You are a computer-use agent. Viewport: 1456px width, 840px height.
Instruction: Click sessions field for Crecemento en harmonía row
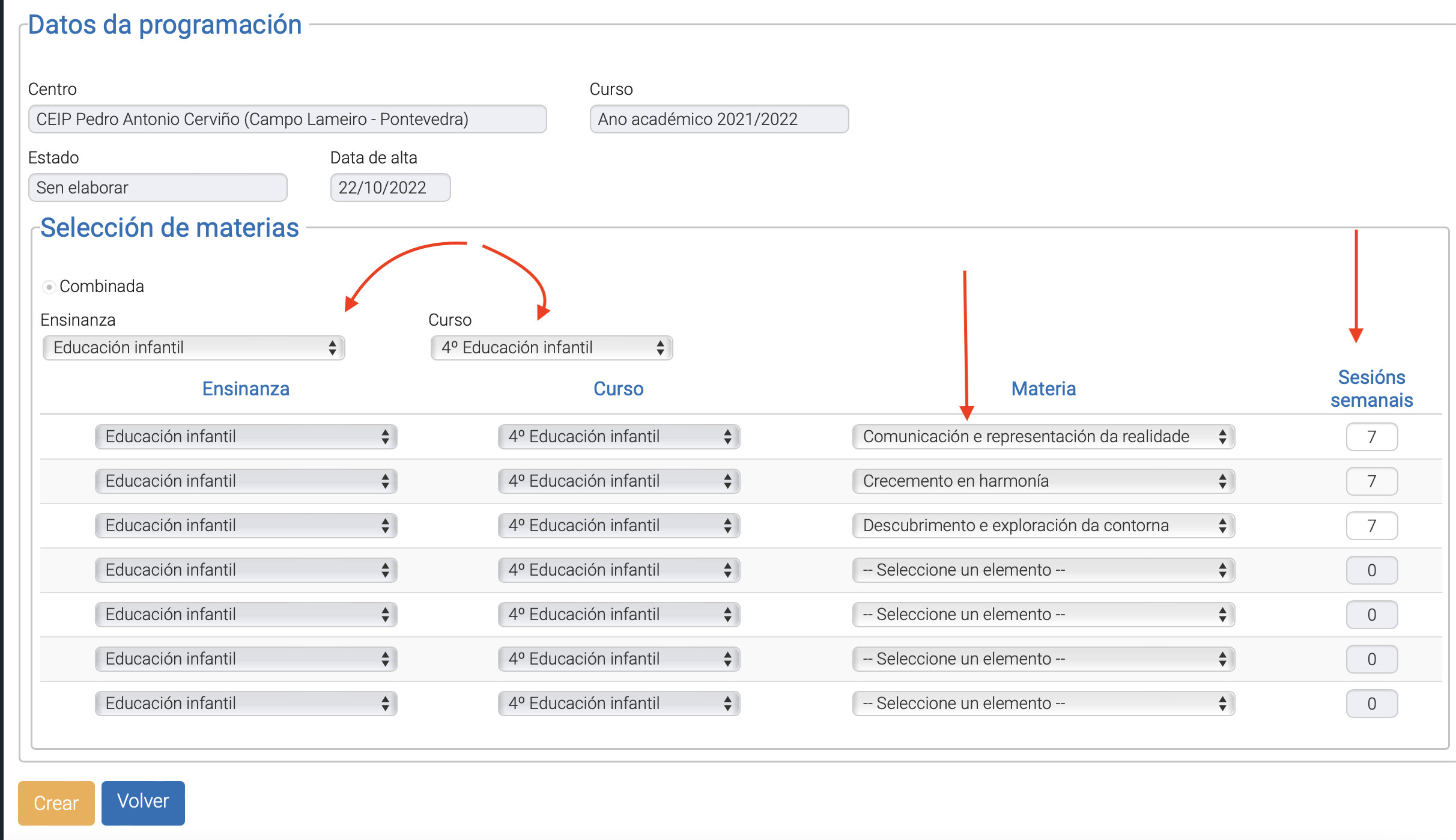[x=1372, y=481]
